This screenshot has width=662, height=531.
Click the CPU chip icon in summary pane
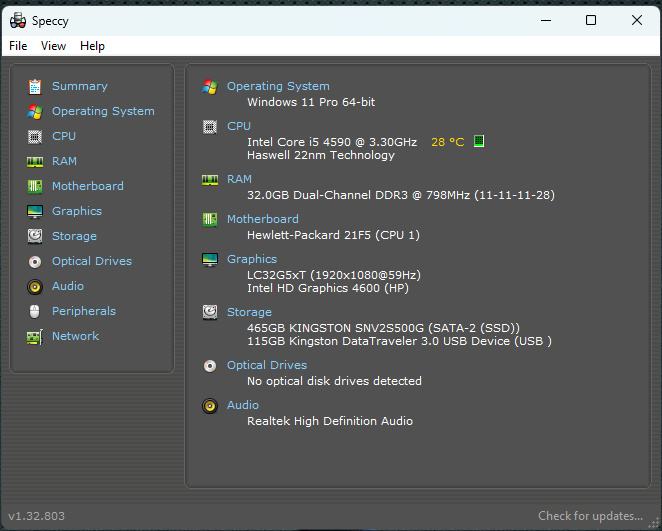pyautogui.click(x=210, y=127)
